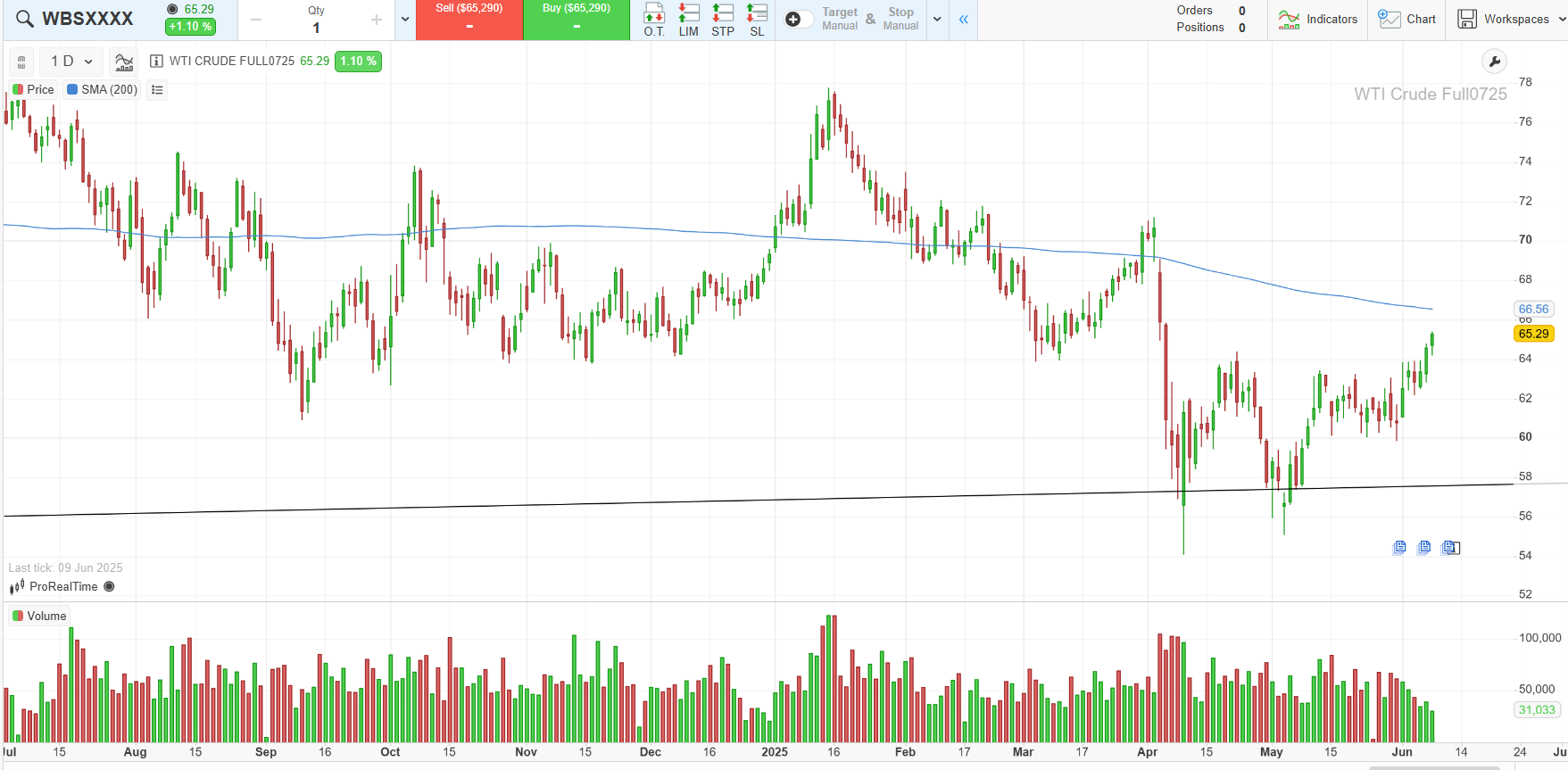The width and height of the screenshot is (1568, 770).
Task: Select the LIM limit order icon
Action: [688, 19]
